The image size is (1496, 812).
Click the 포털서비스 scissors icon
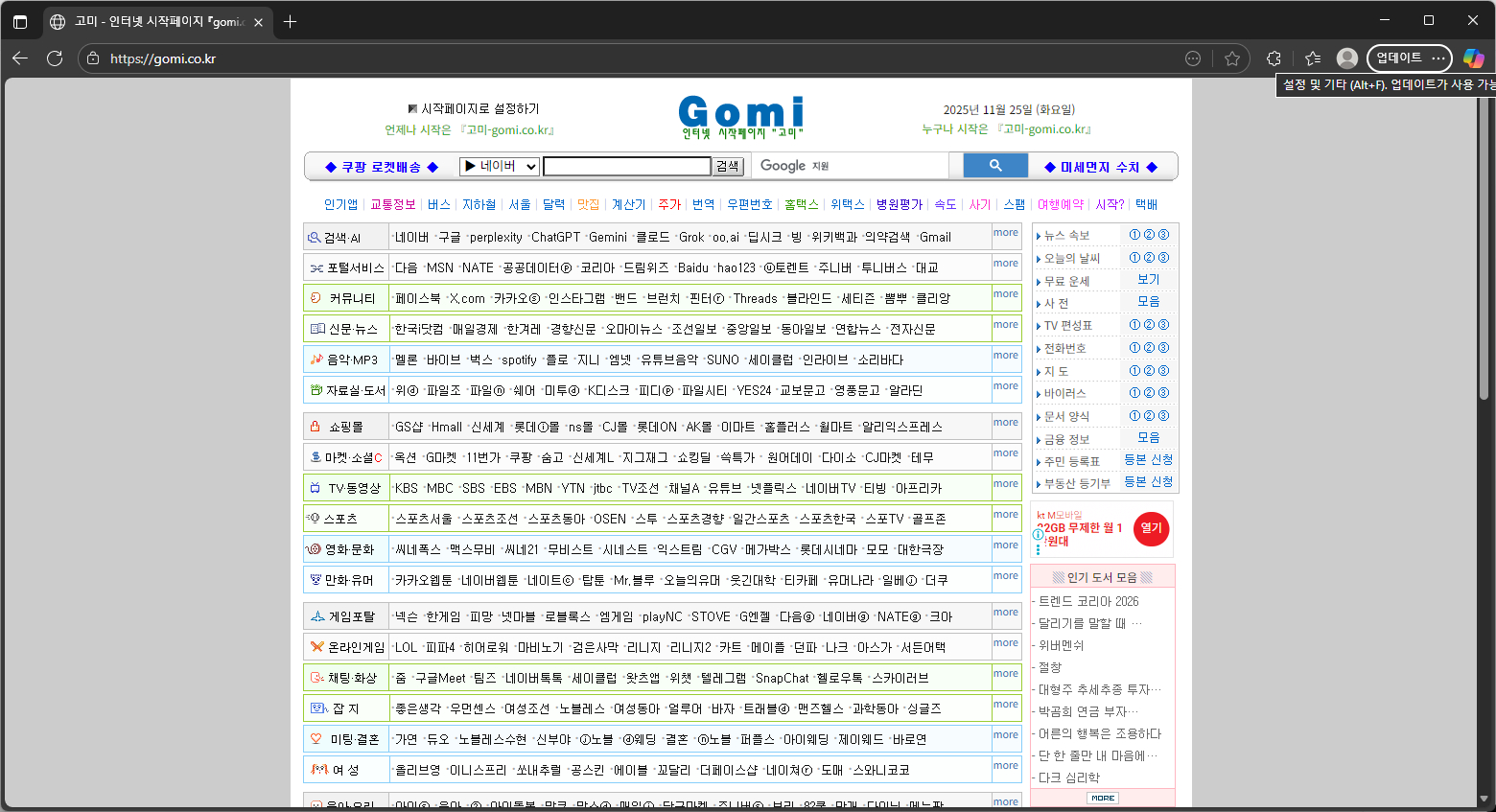click(x=314, y=267)
